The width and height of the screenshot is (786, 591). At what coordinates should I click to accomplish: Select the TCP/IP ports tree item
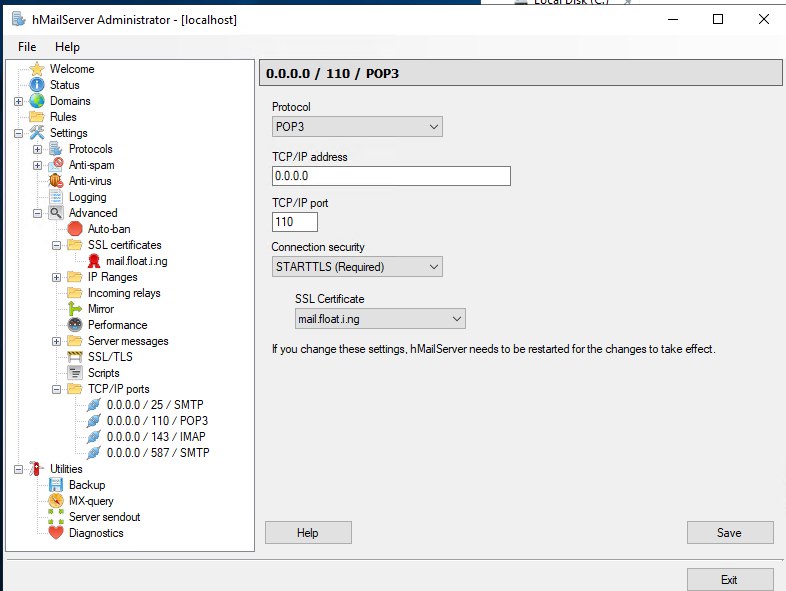click(119, 389)
